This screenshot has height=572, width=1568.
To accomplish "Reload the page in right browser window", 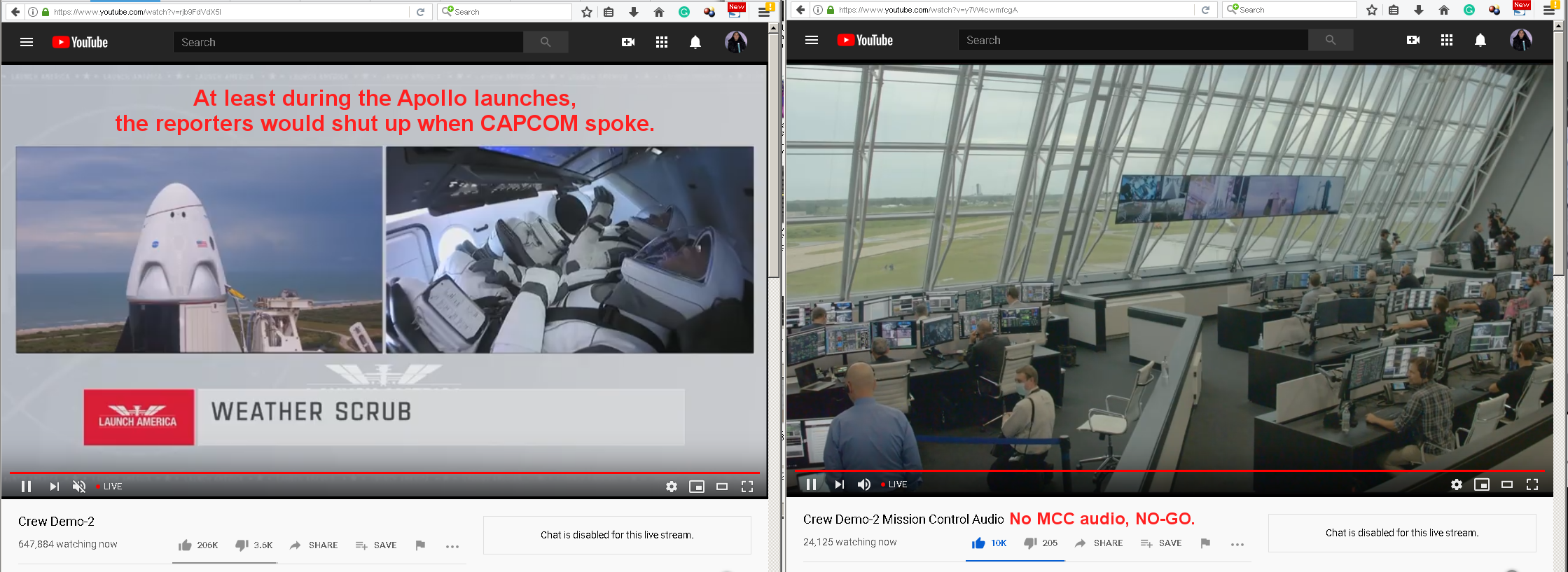I will click(x=1205, y=10).
